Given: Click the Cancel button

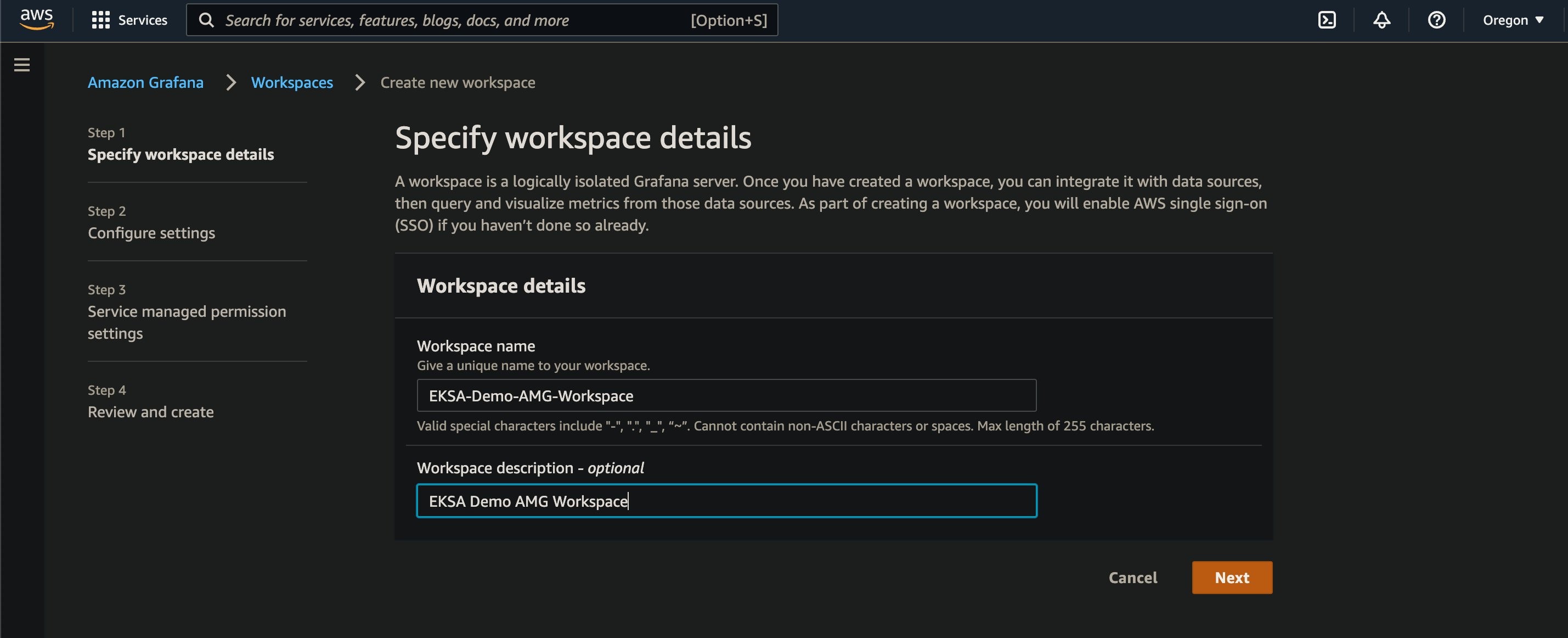Looking at the screenshot, I should tap(1132, 578).
